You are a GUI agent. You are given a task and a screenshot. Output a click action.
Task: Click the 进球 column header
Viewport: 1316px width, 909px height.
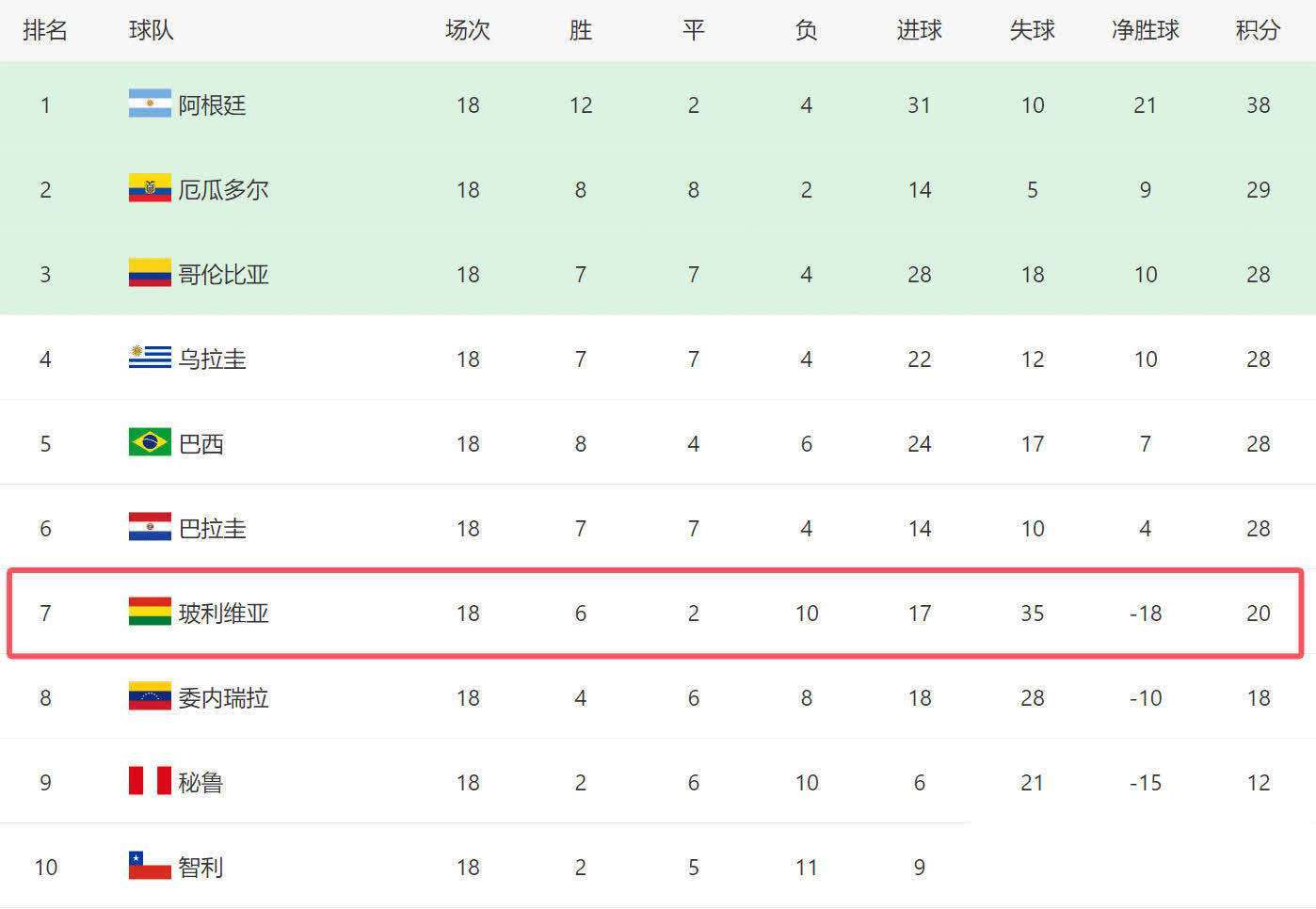[919, 30]
